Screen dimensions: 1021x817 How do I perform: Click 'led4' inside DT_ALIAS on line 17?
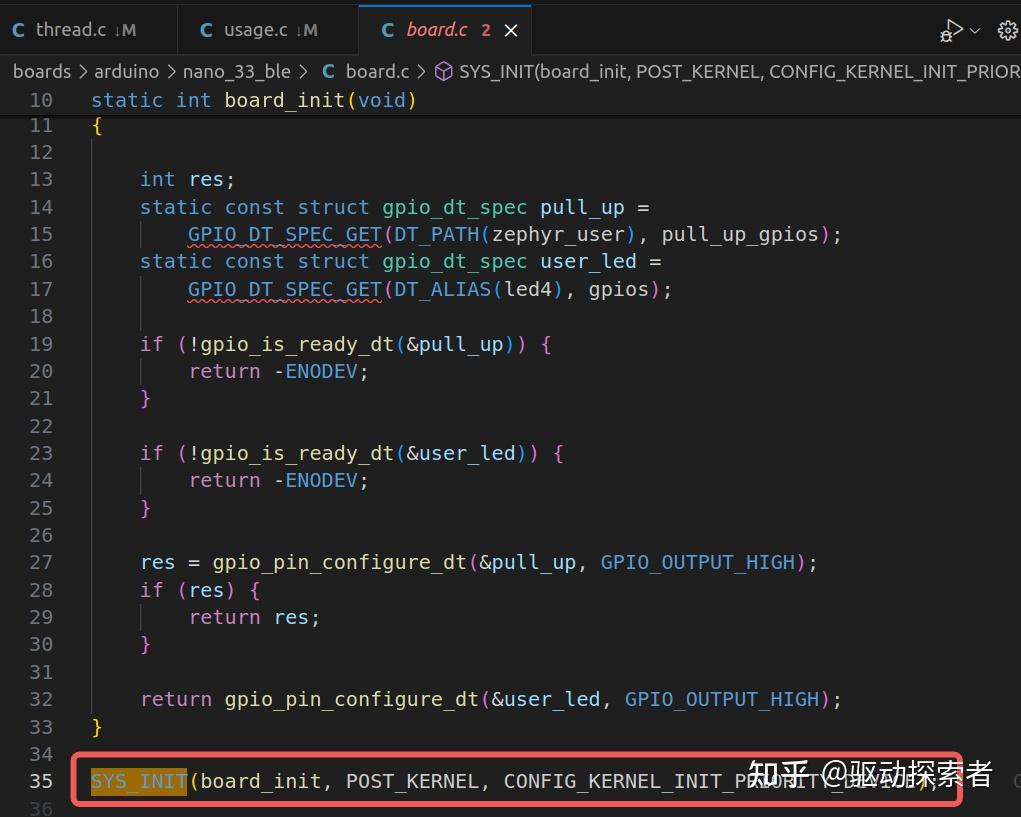point(528,289)
